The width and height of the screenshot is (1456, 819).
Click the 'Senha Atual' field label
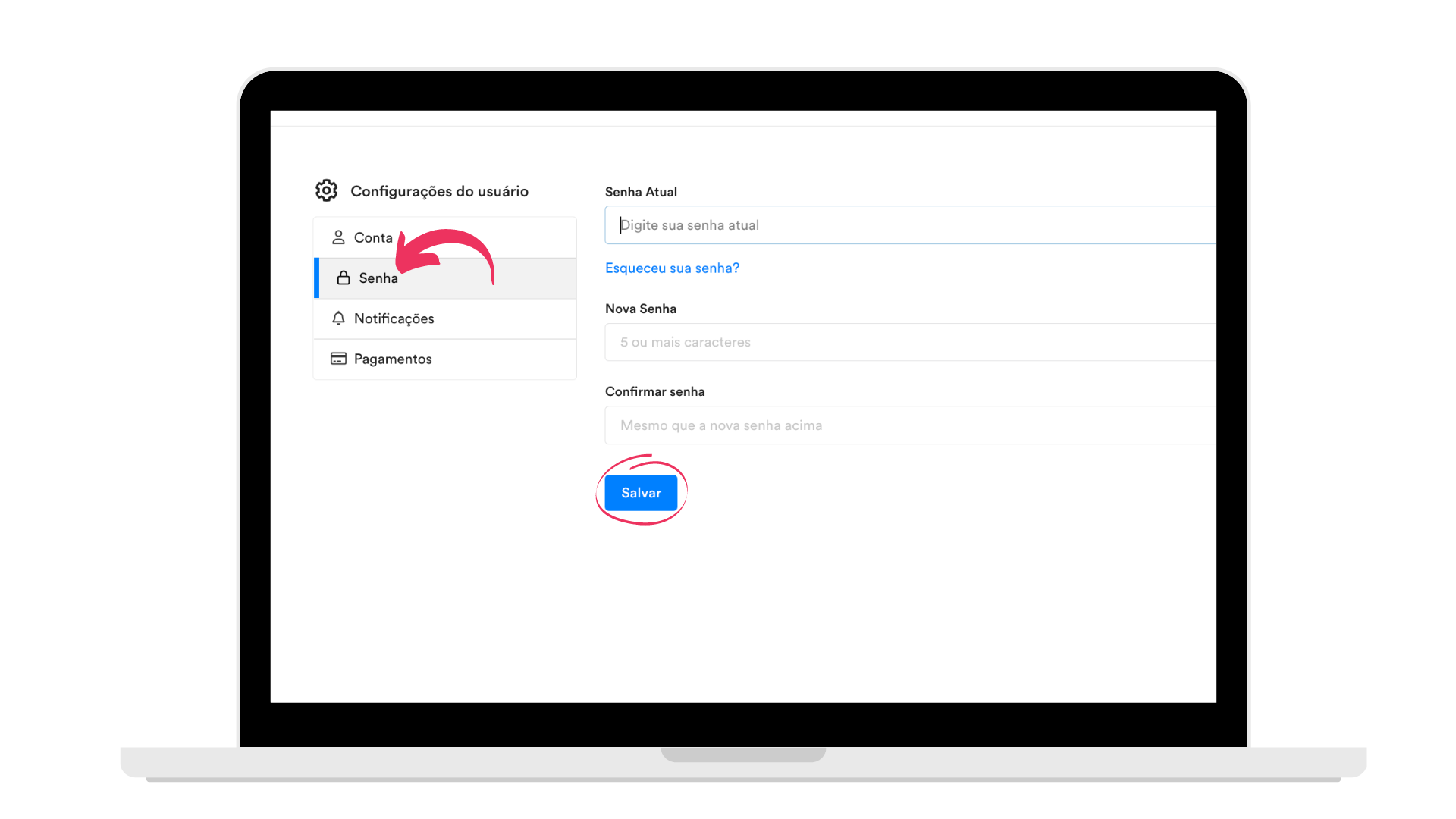pyautogui.click(x=641, y=192)
